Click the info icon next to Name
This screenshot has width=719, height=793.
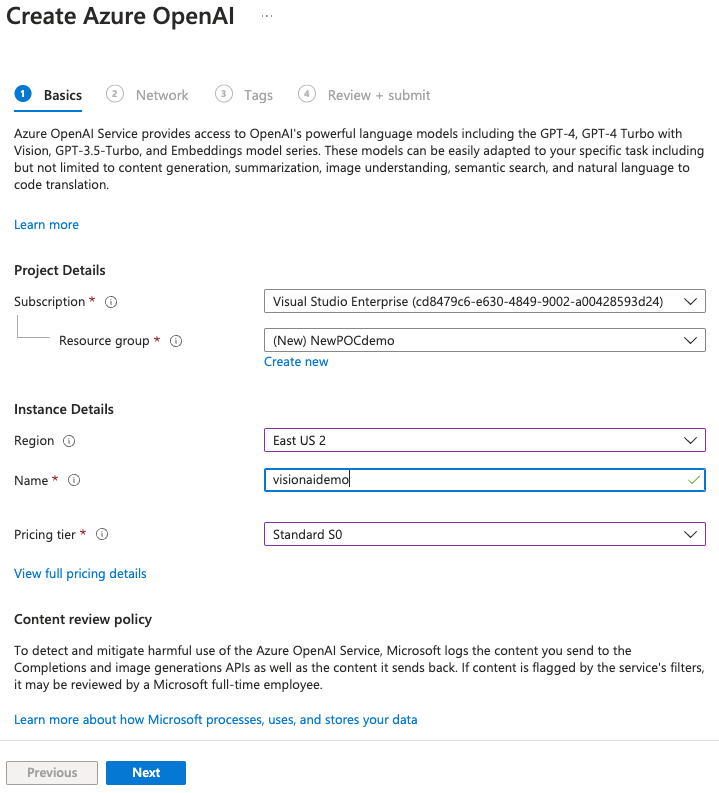pos(74,481)
